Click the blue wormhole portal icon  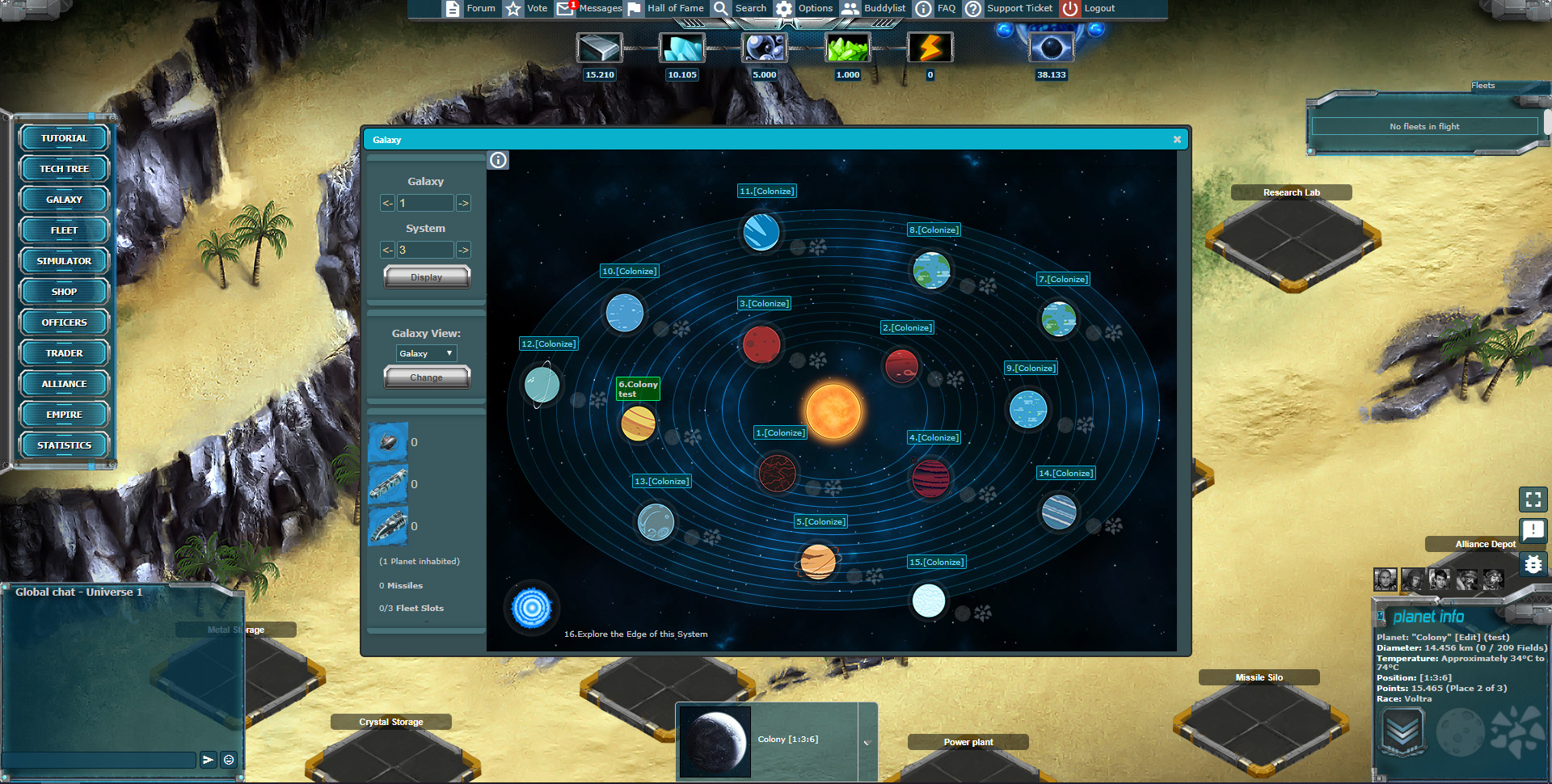(x=531, y=608)
